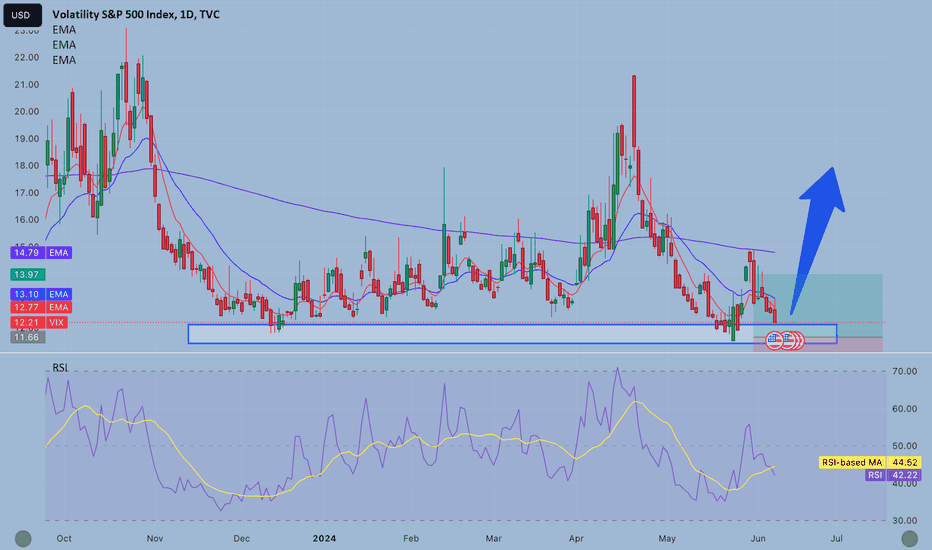Select the gray 11.66 price label
This screenshot has width=932, height=550.
(x=27, y=337)
